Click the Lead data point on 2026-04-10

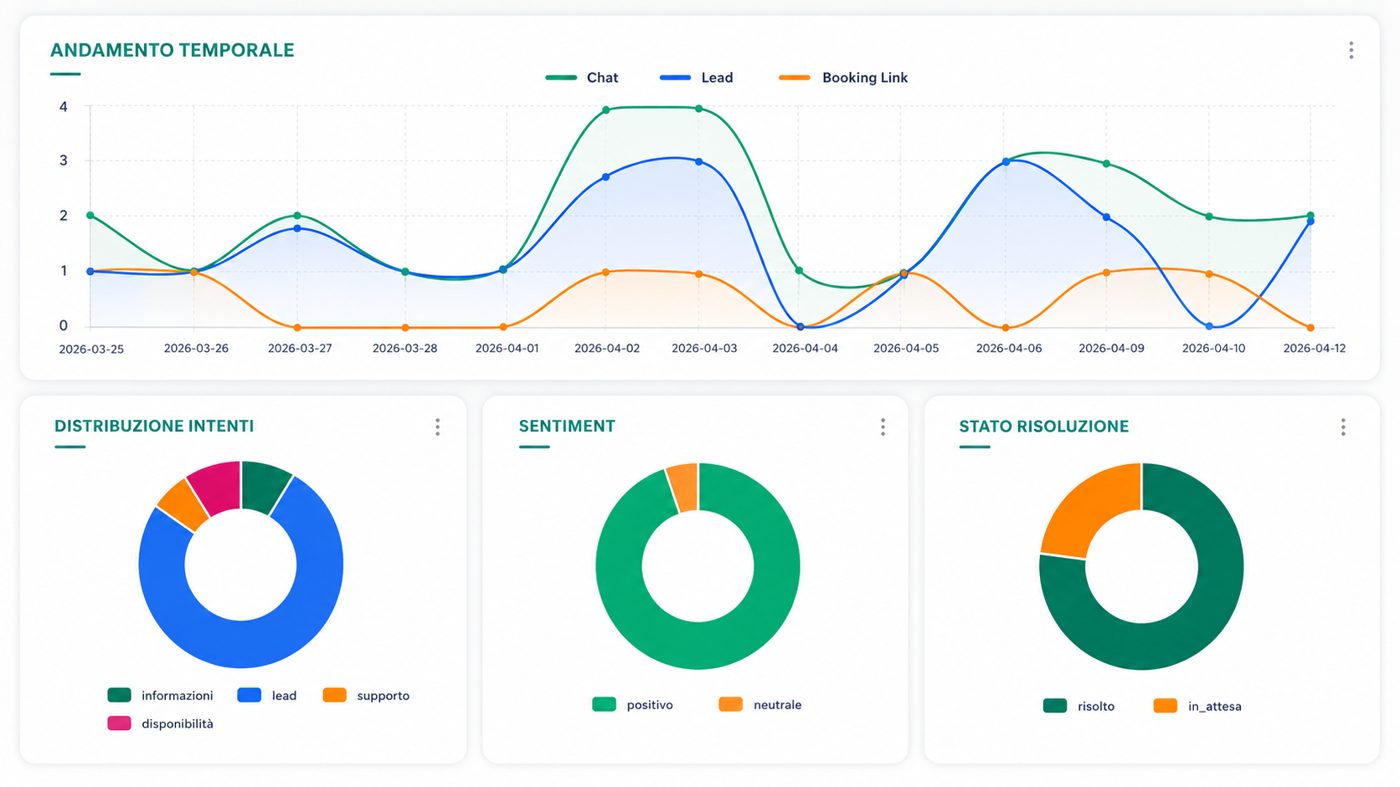(1209, 326)
